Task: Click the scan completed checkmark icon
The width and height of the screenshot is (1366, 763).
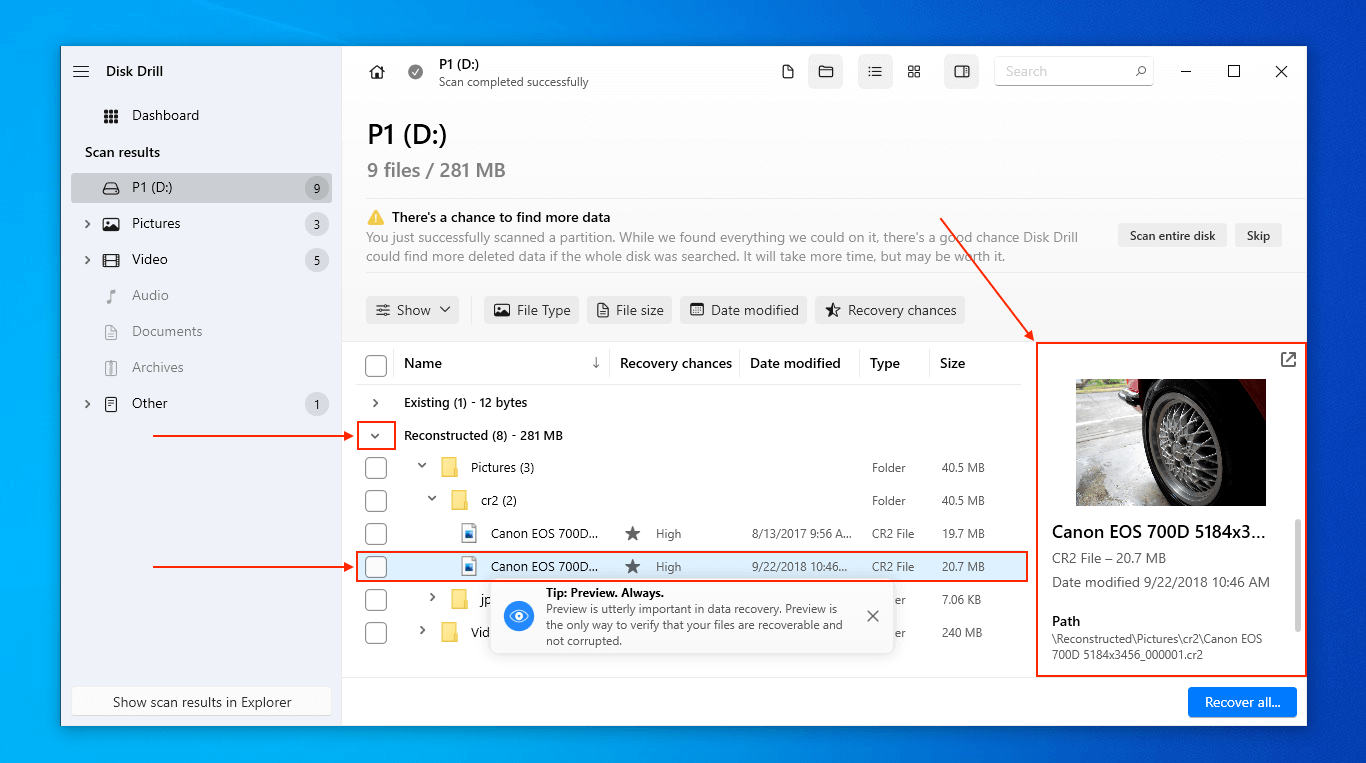Action: tap(415, 72)
